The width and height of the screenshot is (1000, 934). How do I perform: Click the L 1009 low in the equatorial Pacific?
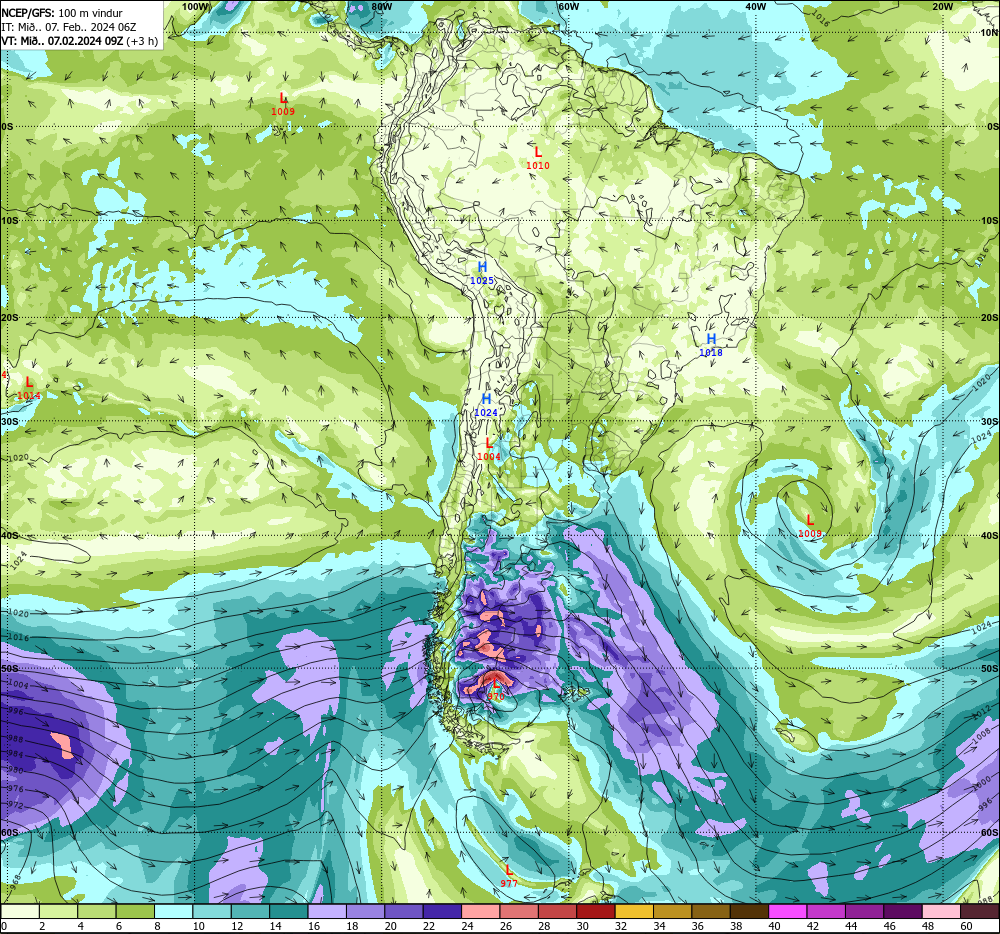(x=283, y=105)
